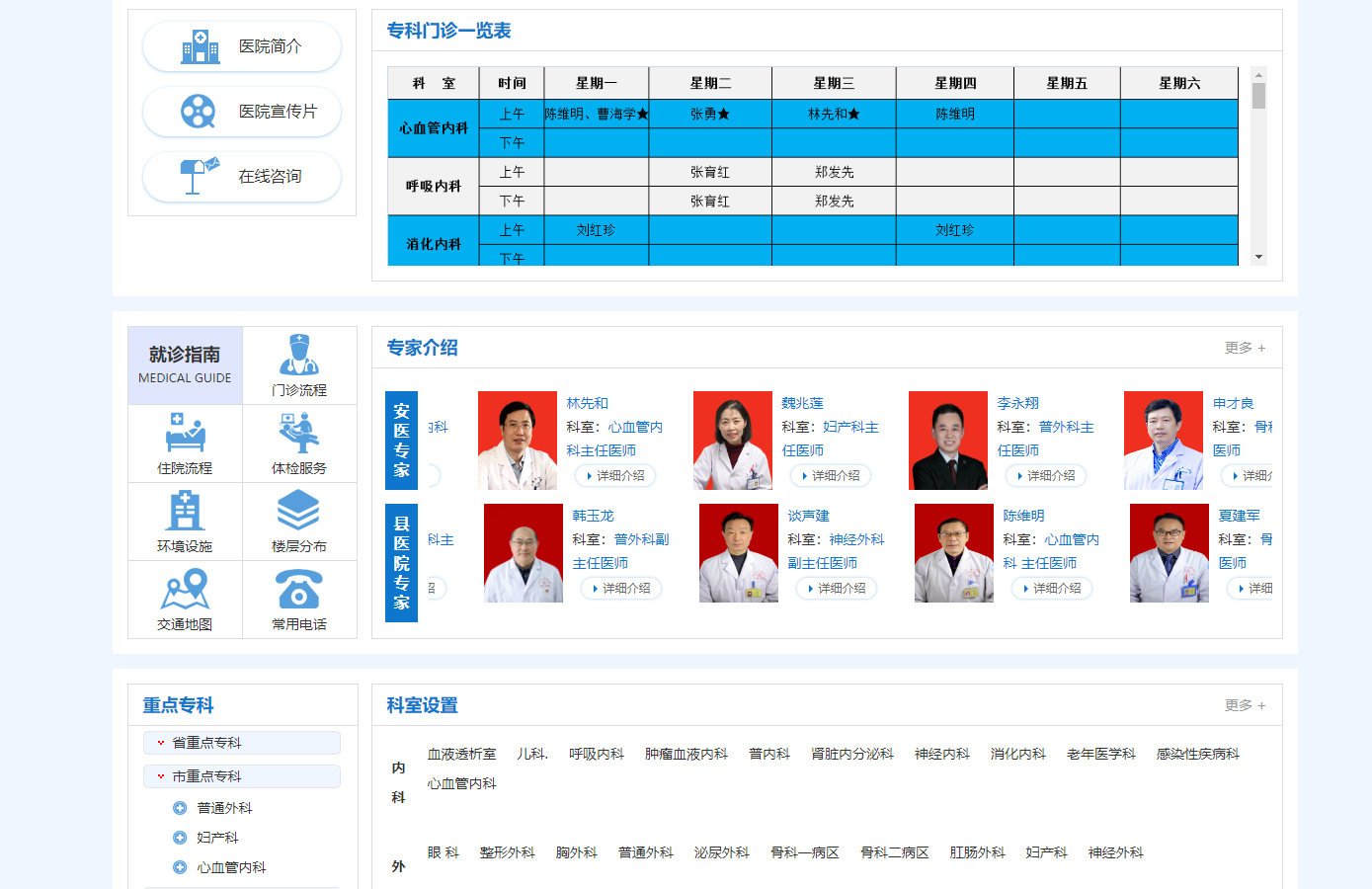Open the 医院简介 hospital building icon
This screenshot has width=1372, height=889.
[x=201, y=46]
